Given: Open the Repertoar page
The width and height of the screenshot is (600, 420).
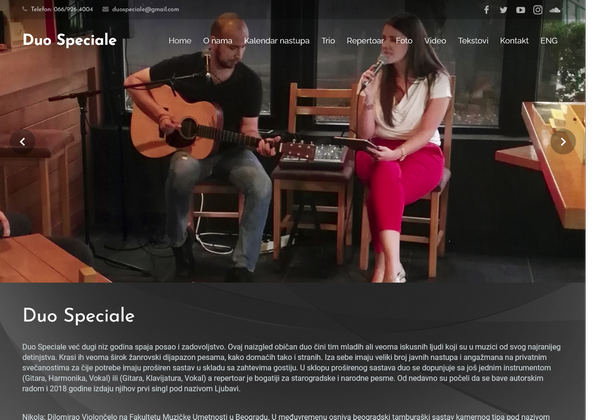Looking at the screenshot, I should (365, 41).
